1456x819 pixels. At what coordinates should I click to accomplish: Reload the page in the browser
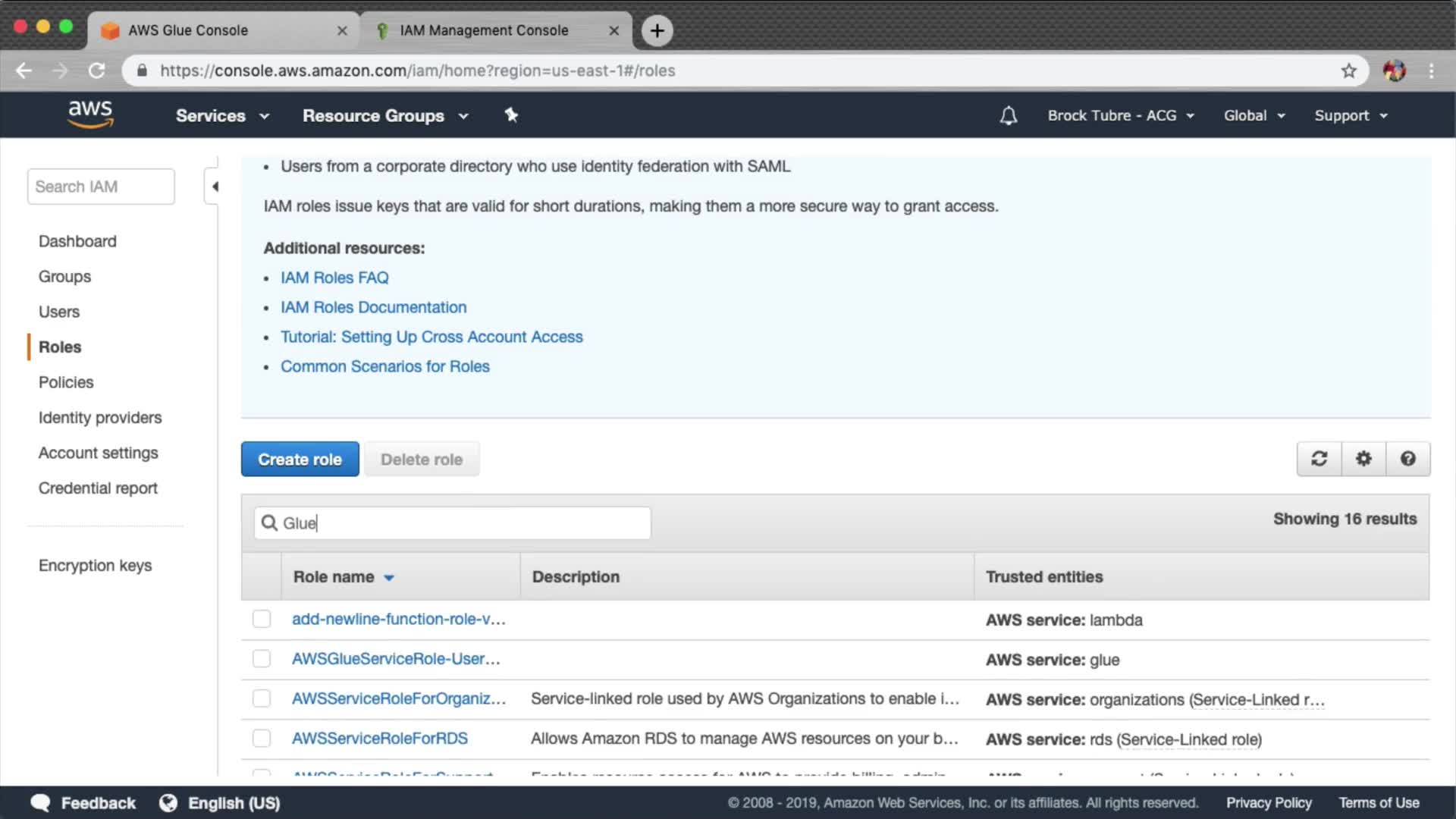pos(96,71)
